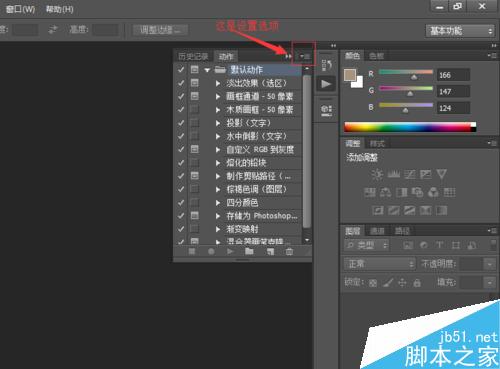Open the History panel dock icon
This screenshot has width=500, height=369.
pos(326,65)
